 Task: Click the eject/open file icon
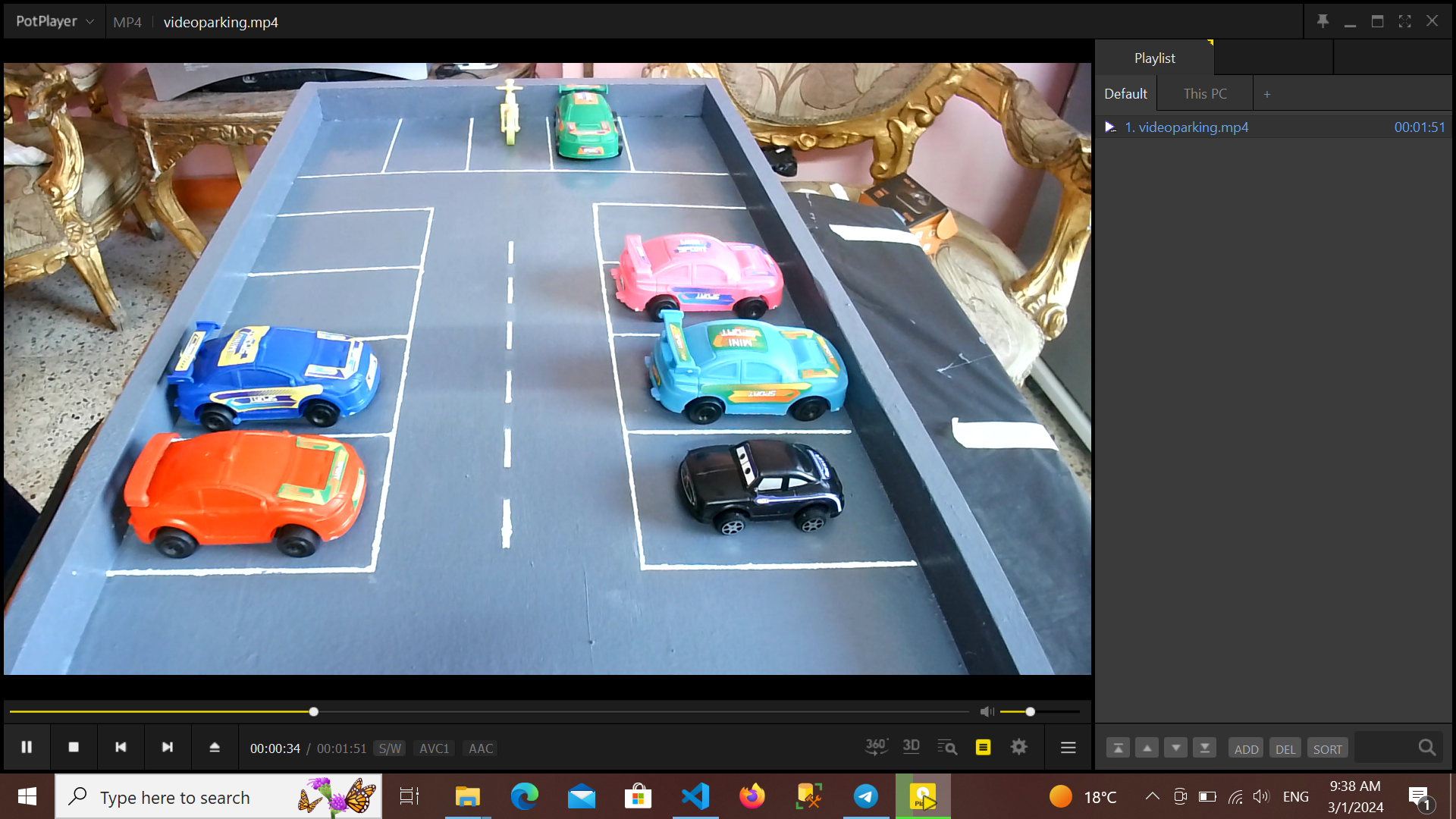(215, 747)
